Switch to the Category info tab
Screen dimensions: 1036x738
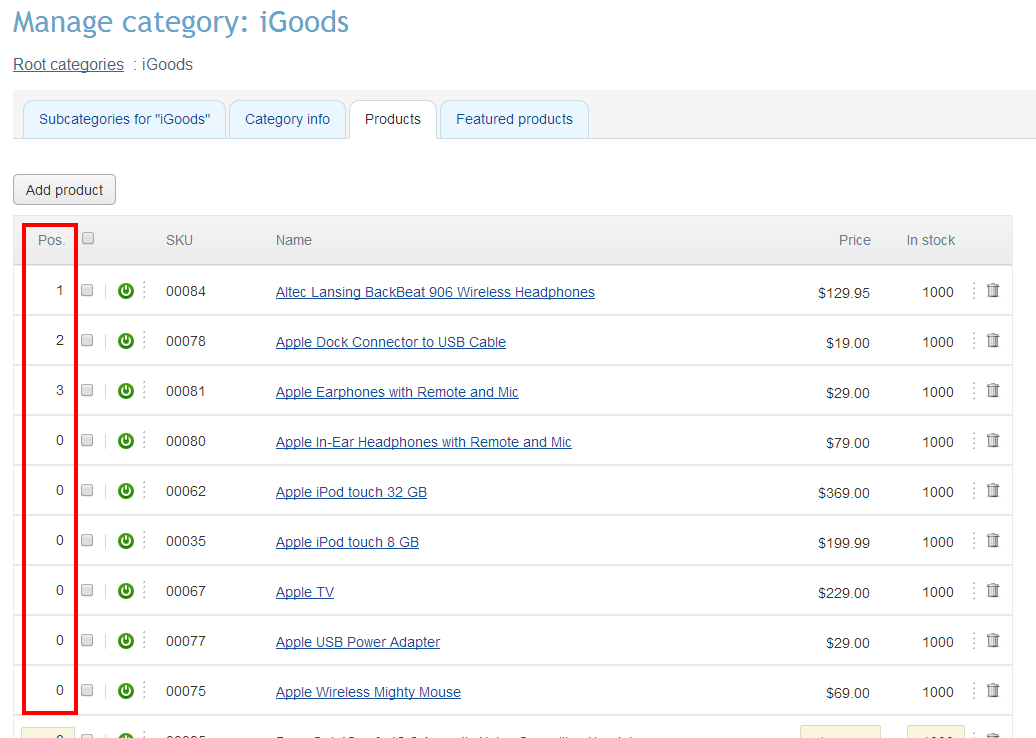coord(287,120)
